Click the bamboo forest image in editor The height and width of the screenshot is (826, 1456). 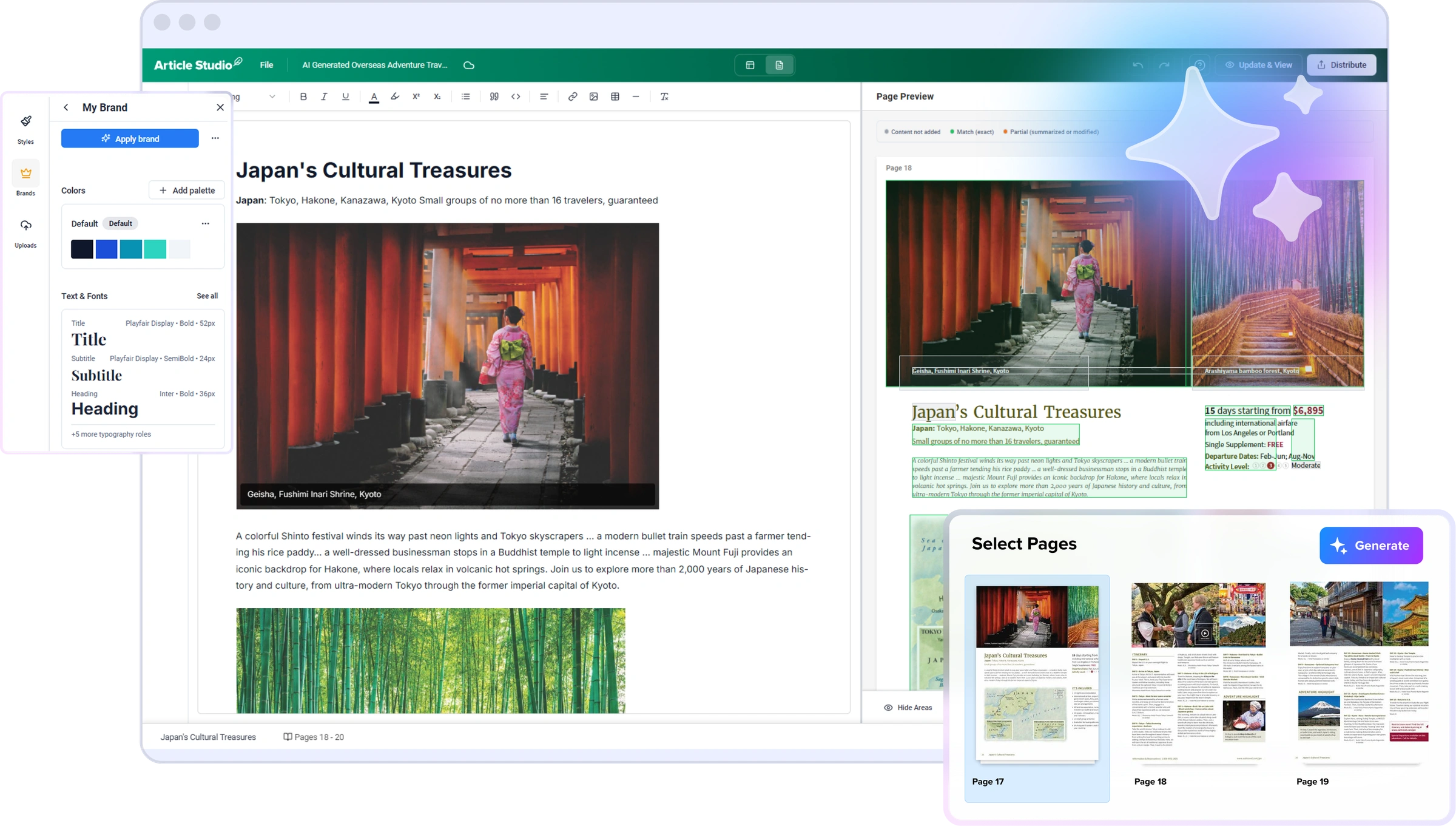[x=430, y=660]
